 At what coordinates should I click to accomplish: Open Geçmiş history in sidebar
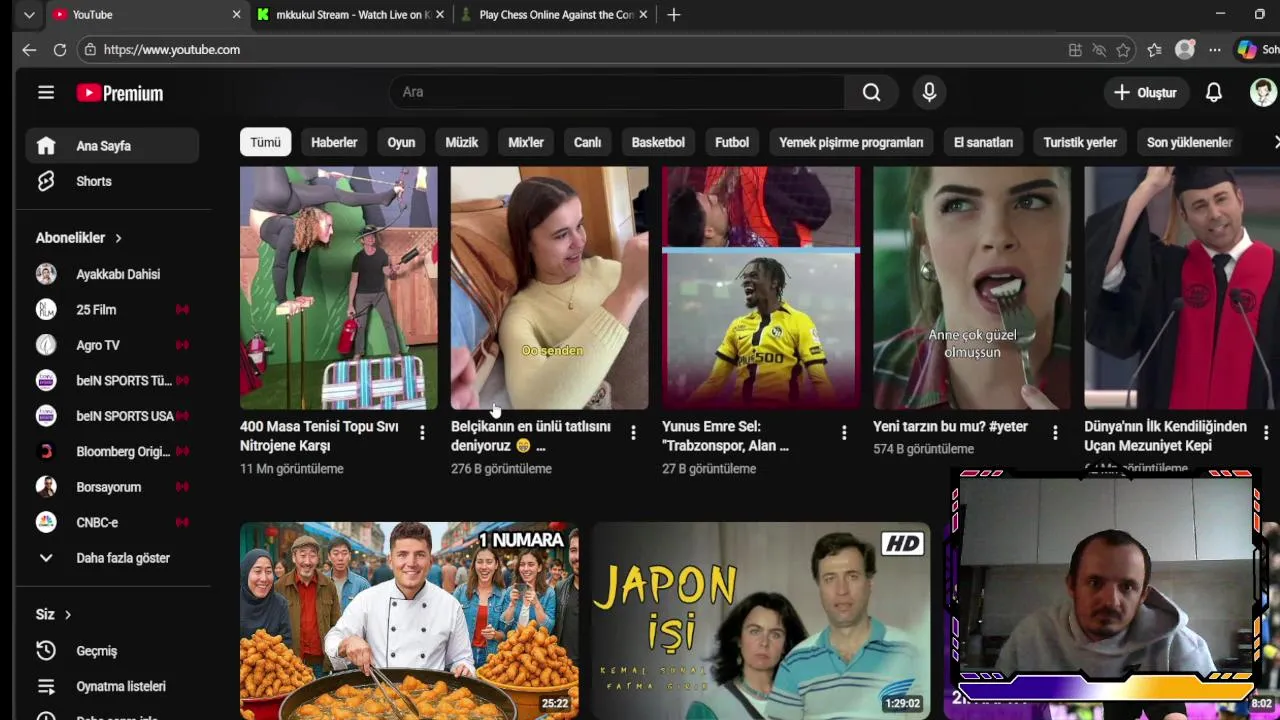[112, 651]
